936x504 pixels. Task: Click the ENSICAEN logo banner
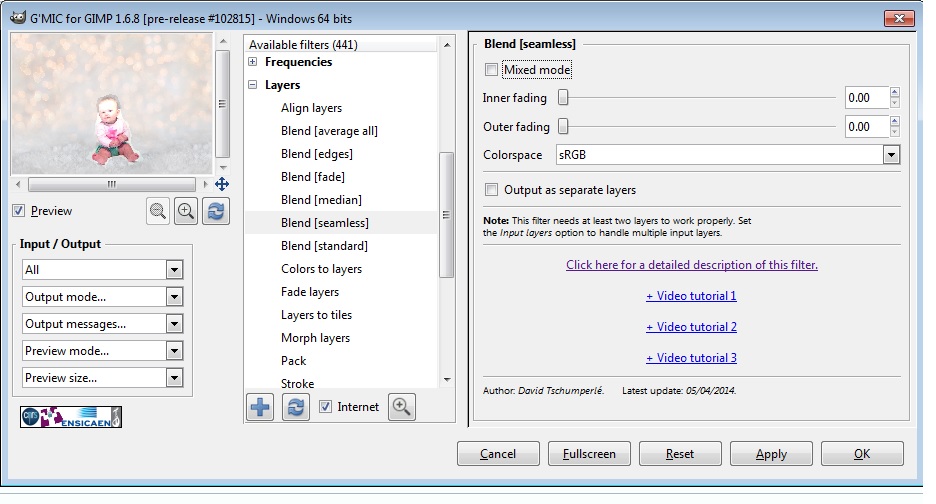coord(70,417)
